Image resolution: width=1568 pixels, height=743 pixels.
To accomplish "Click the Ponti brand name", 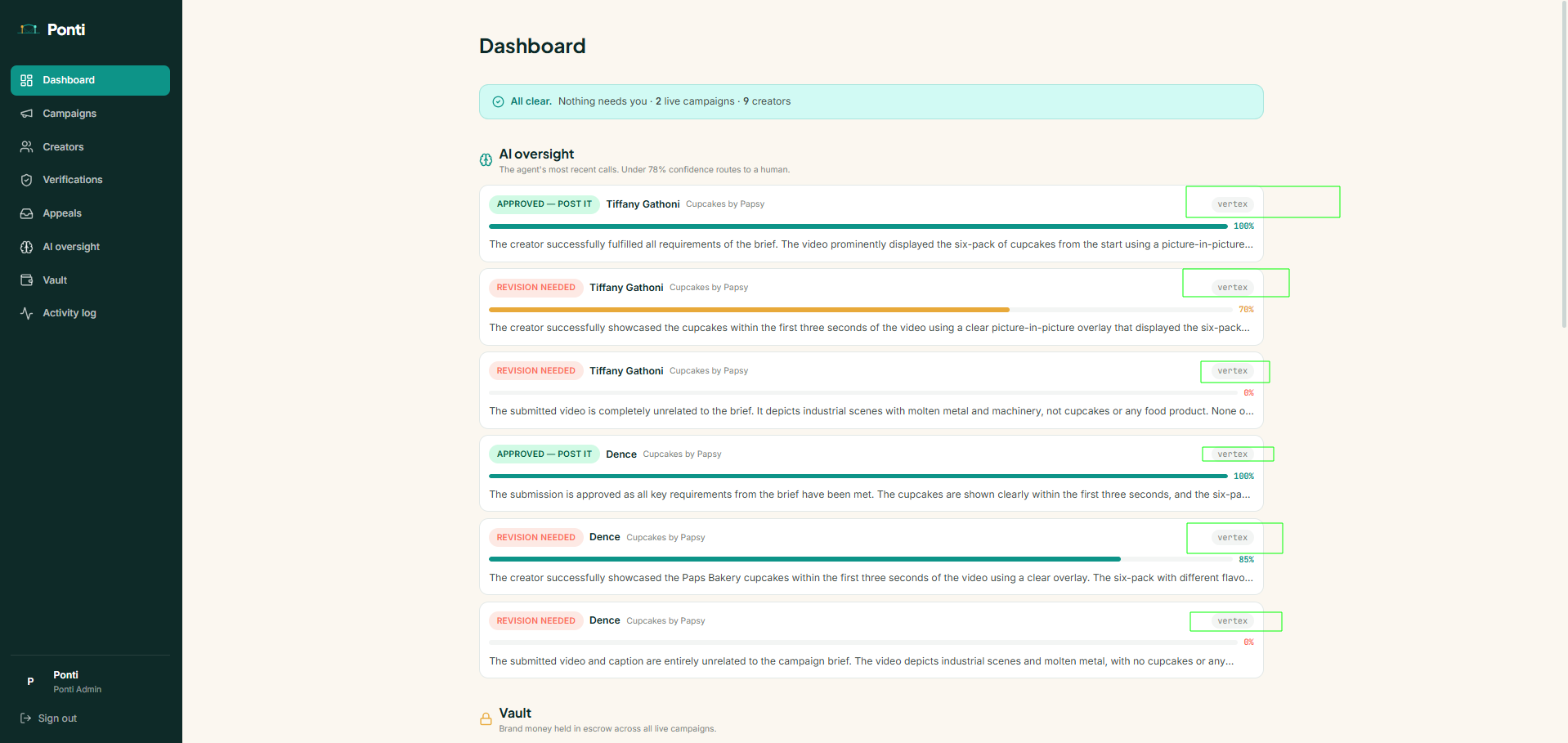I will (66, 29).
